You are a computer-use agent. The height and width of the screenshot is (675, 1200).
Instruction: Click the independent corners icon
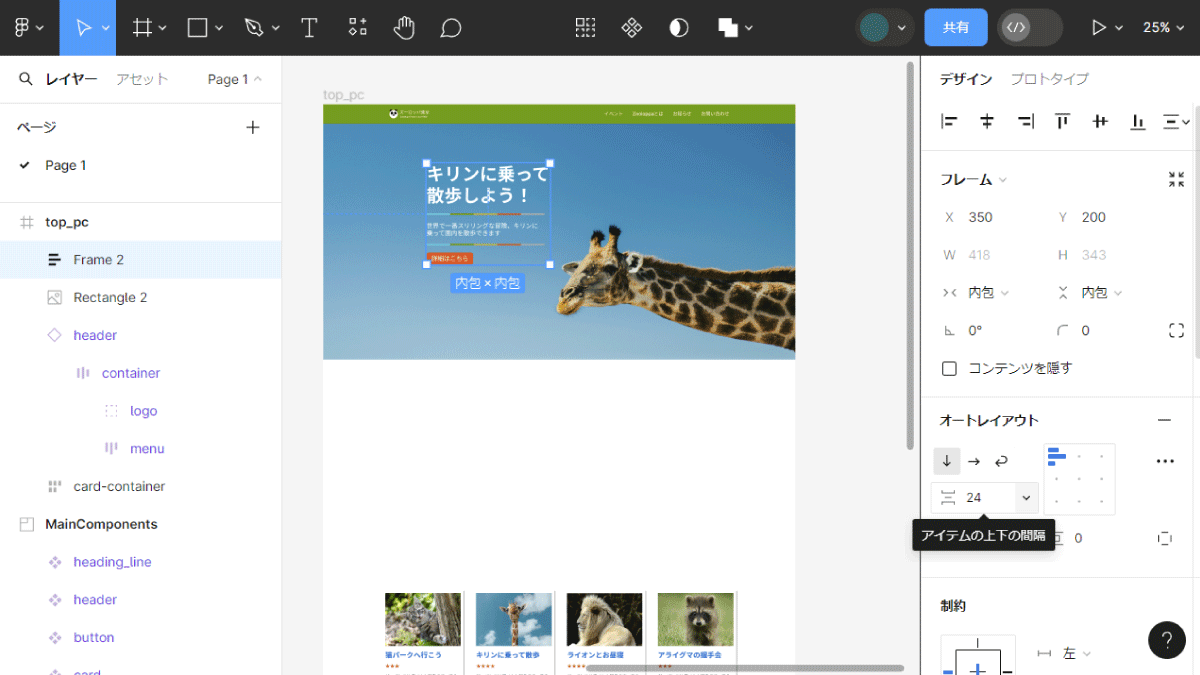(1176, 330)
